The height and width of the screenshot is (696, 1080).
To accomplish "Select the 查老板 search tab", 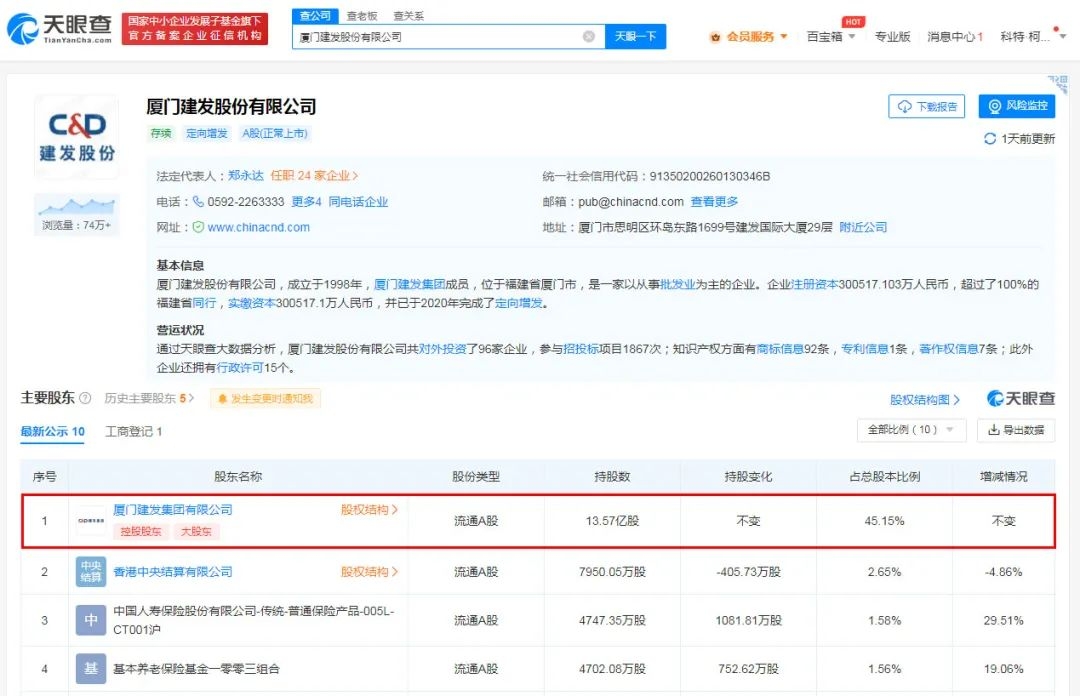I will pos(362,16).
